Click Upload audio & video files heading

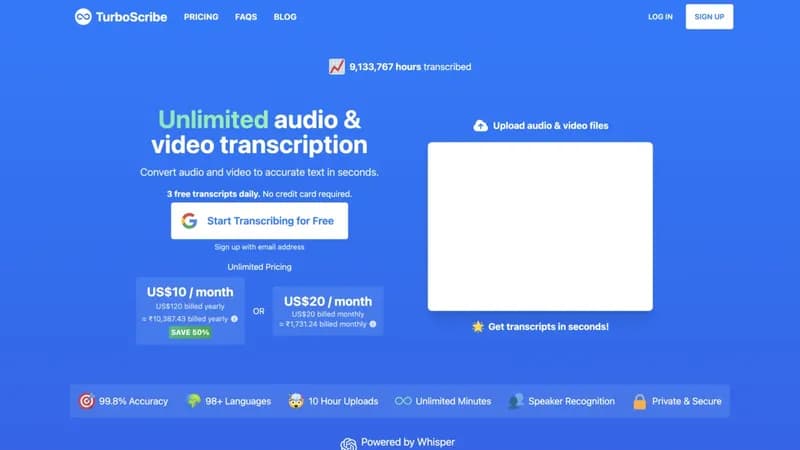551,126
